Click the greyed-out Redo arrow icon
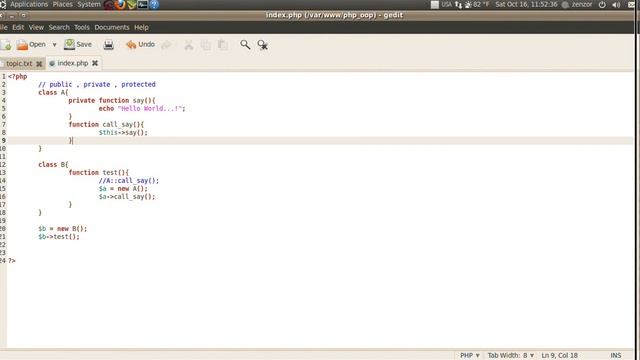This screenshot has height=360, width=640. click(x=166, y=45)
